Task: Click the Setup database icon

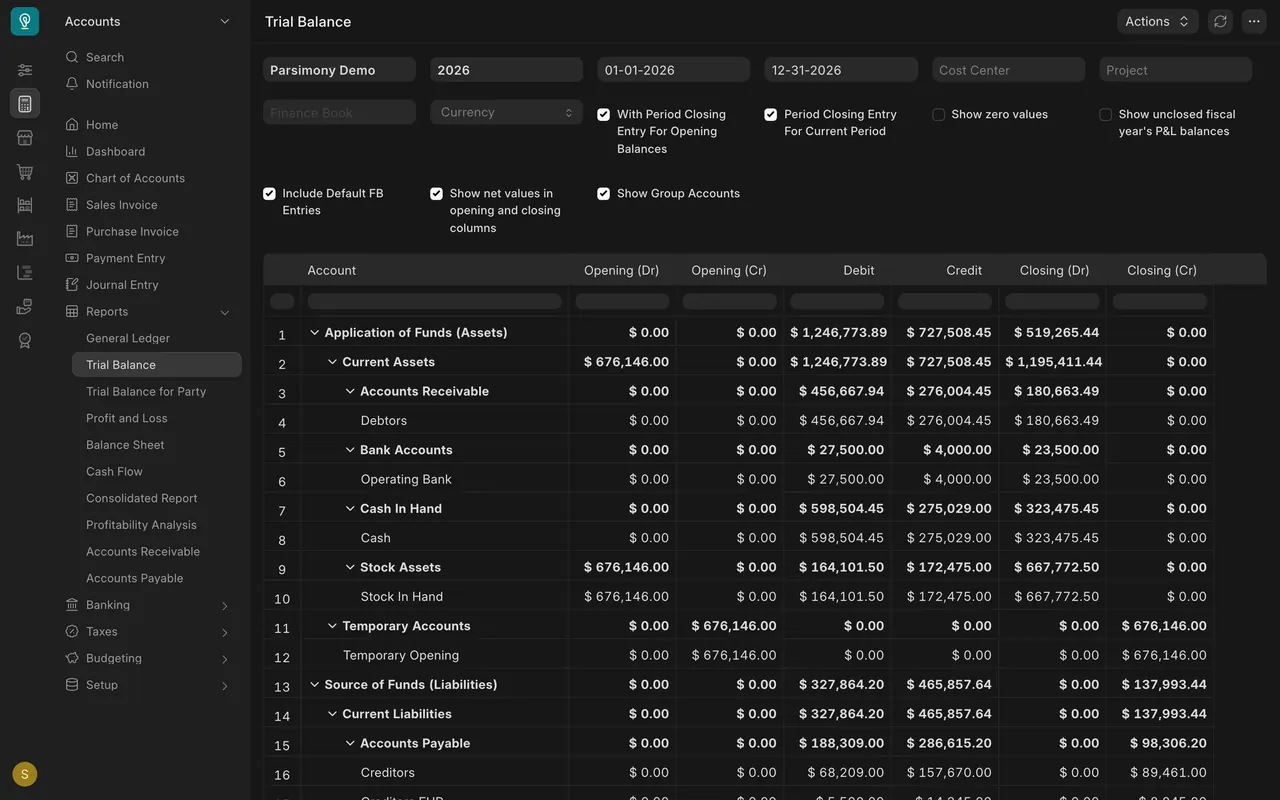Action: [72, 685]
